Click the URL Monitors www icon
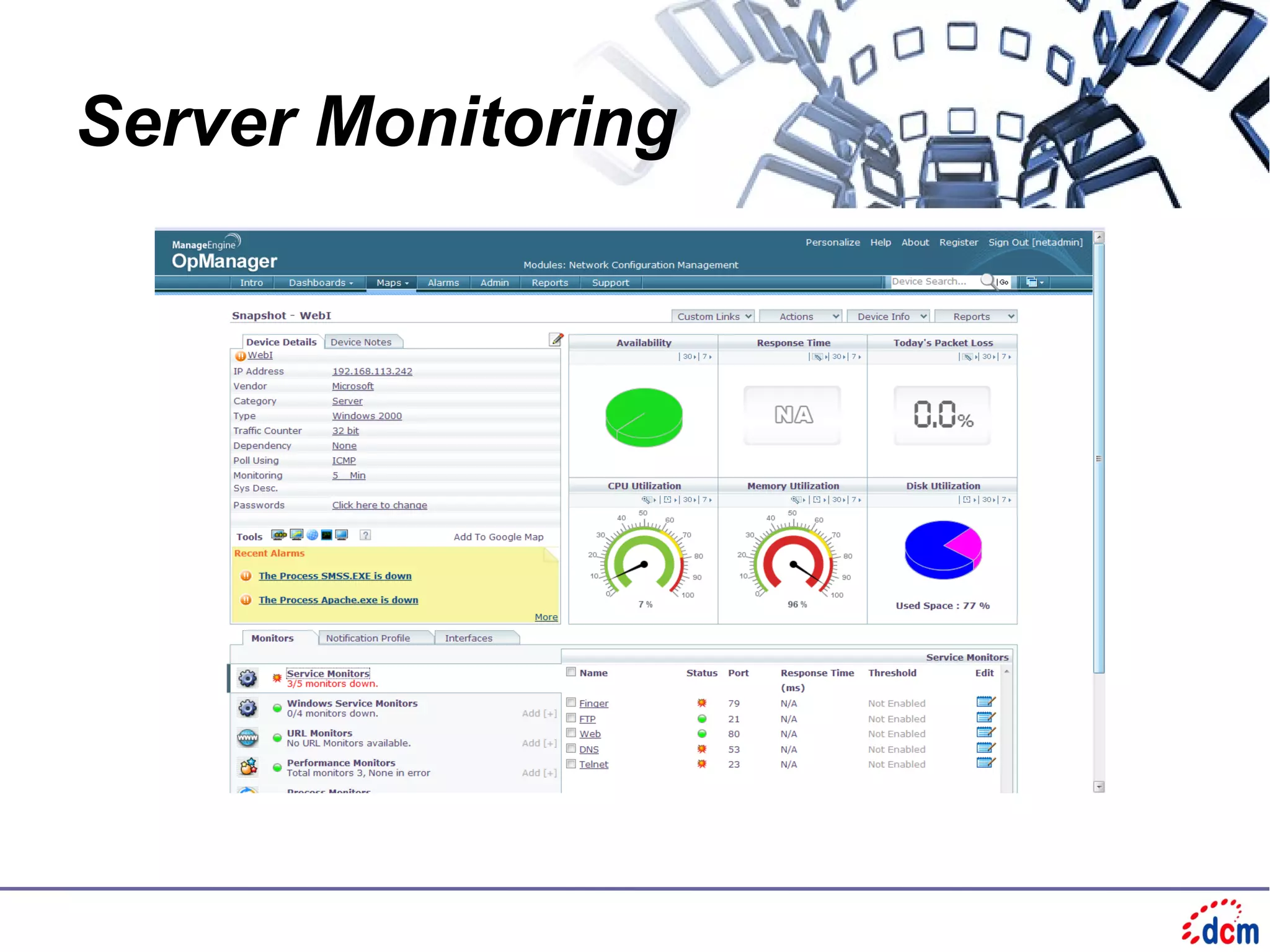The height and width of the screenshot is (952, 1270). coord(247,737)
